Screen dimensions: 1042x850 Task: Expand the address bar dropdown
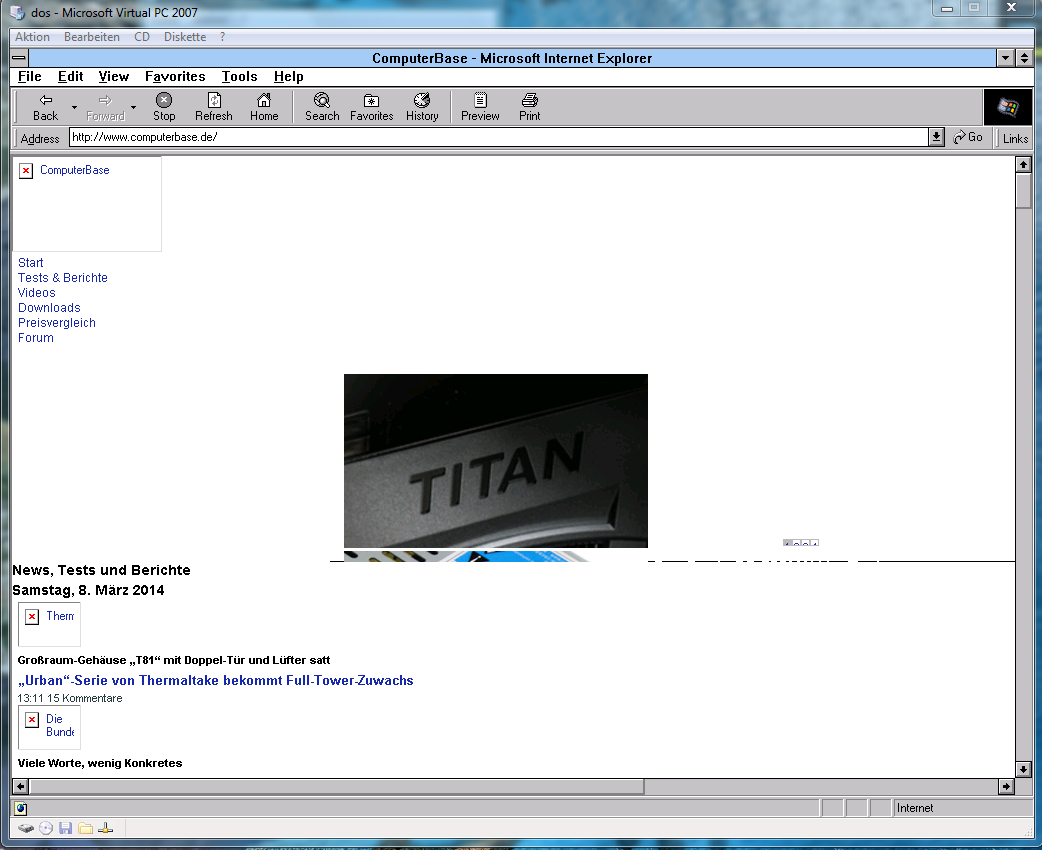936,137
